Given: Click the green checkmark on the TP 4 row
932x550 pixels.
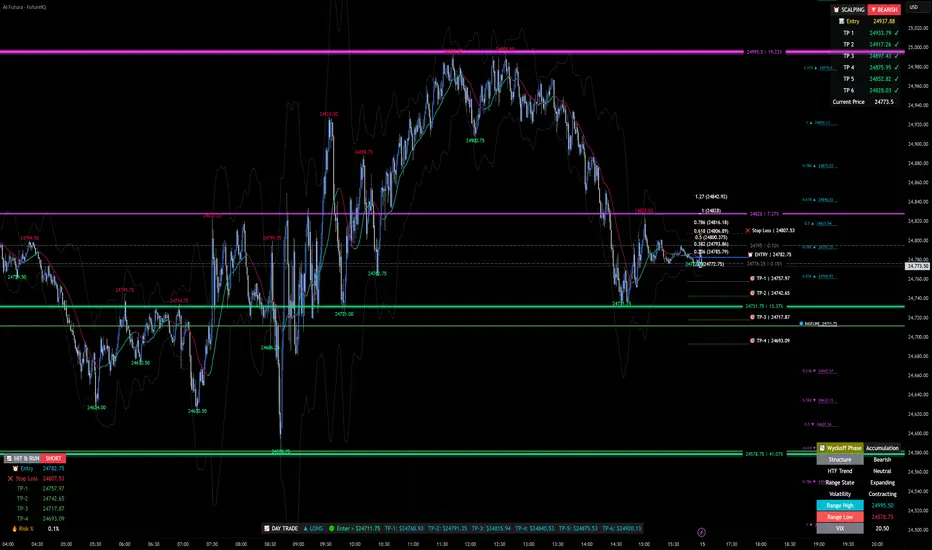Looking at the screenshot, I should [896, 67].
